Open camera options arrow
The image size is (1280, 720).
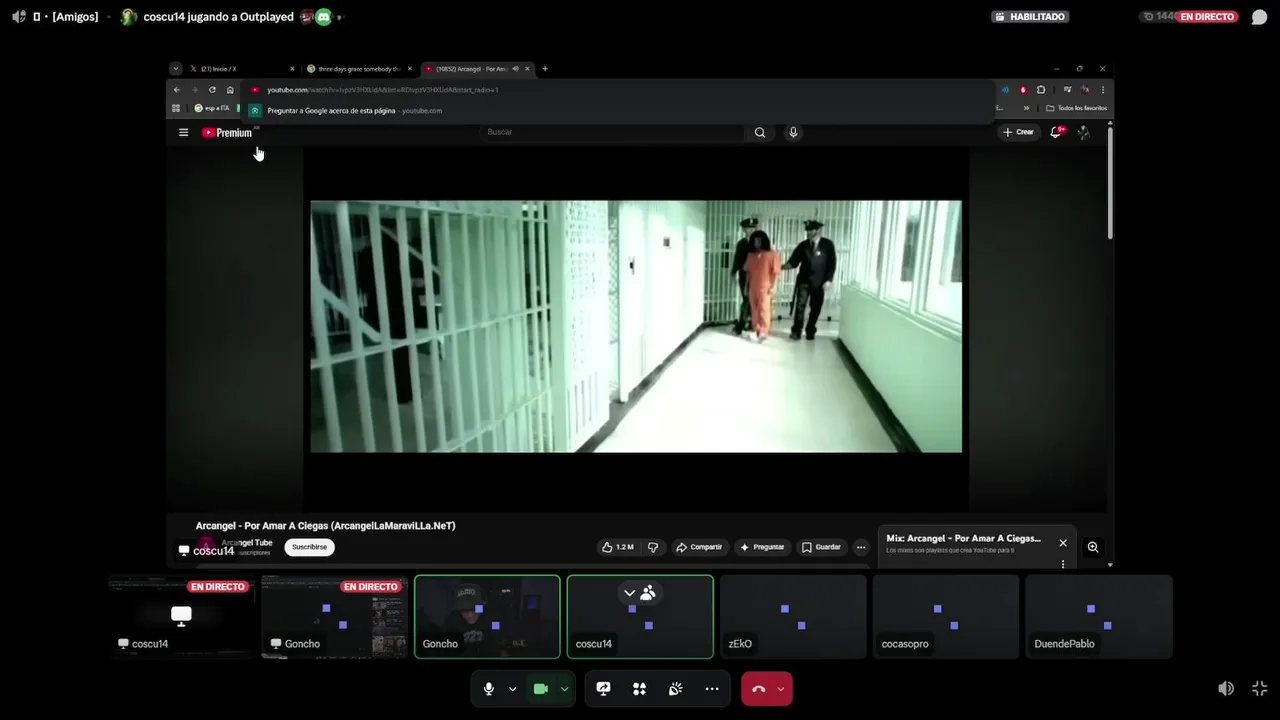coord(564,689)
